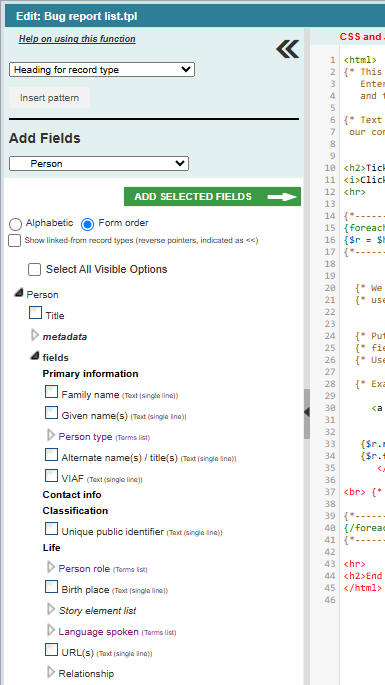This screenshot has height=685, width=385.
Task: Expand the Language spoken terms list
Action: (51, 630)
